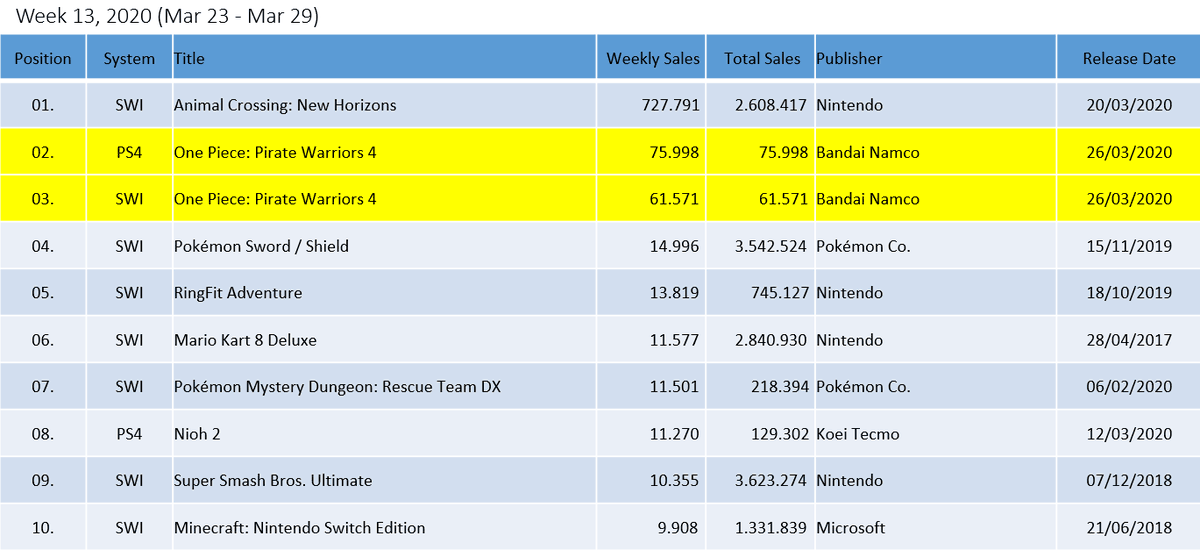
Task: Click the Release Date column header
Action: click(1128, 58)
